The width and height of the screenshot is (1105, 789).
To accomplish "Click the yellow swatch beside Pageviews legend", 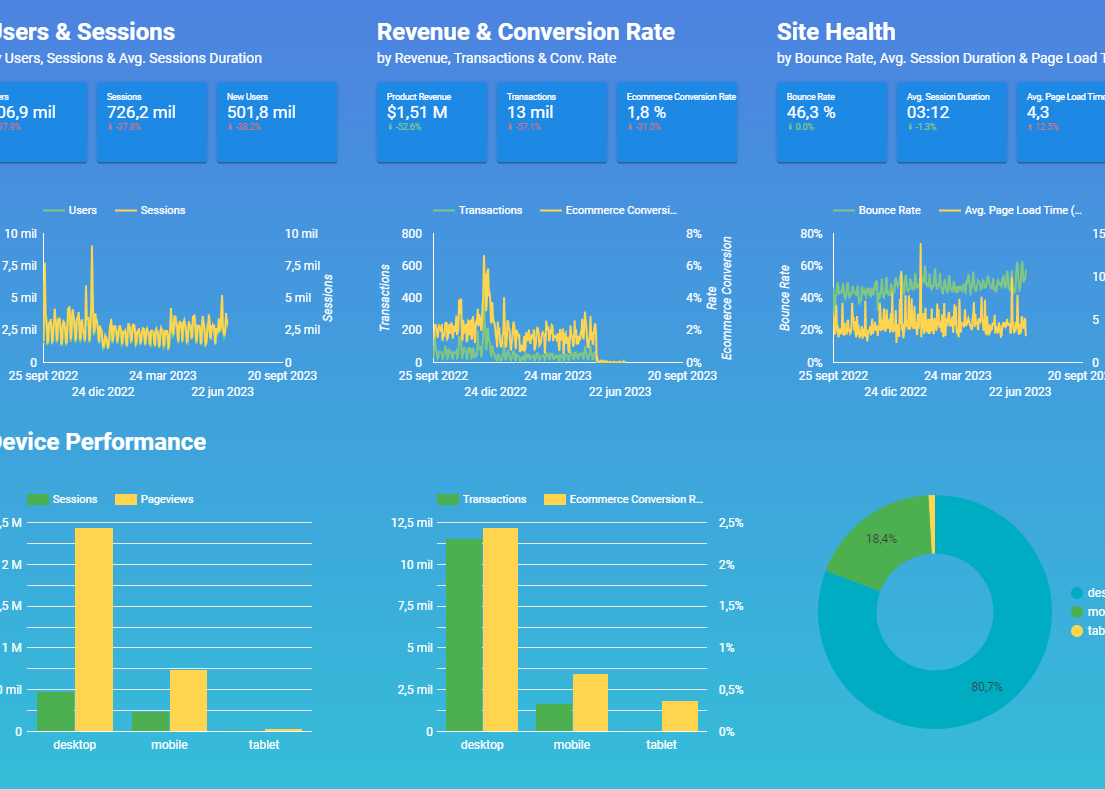I will [x=126, y=499].
